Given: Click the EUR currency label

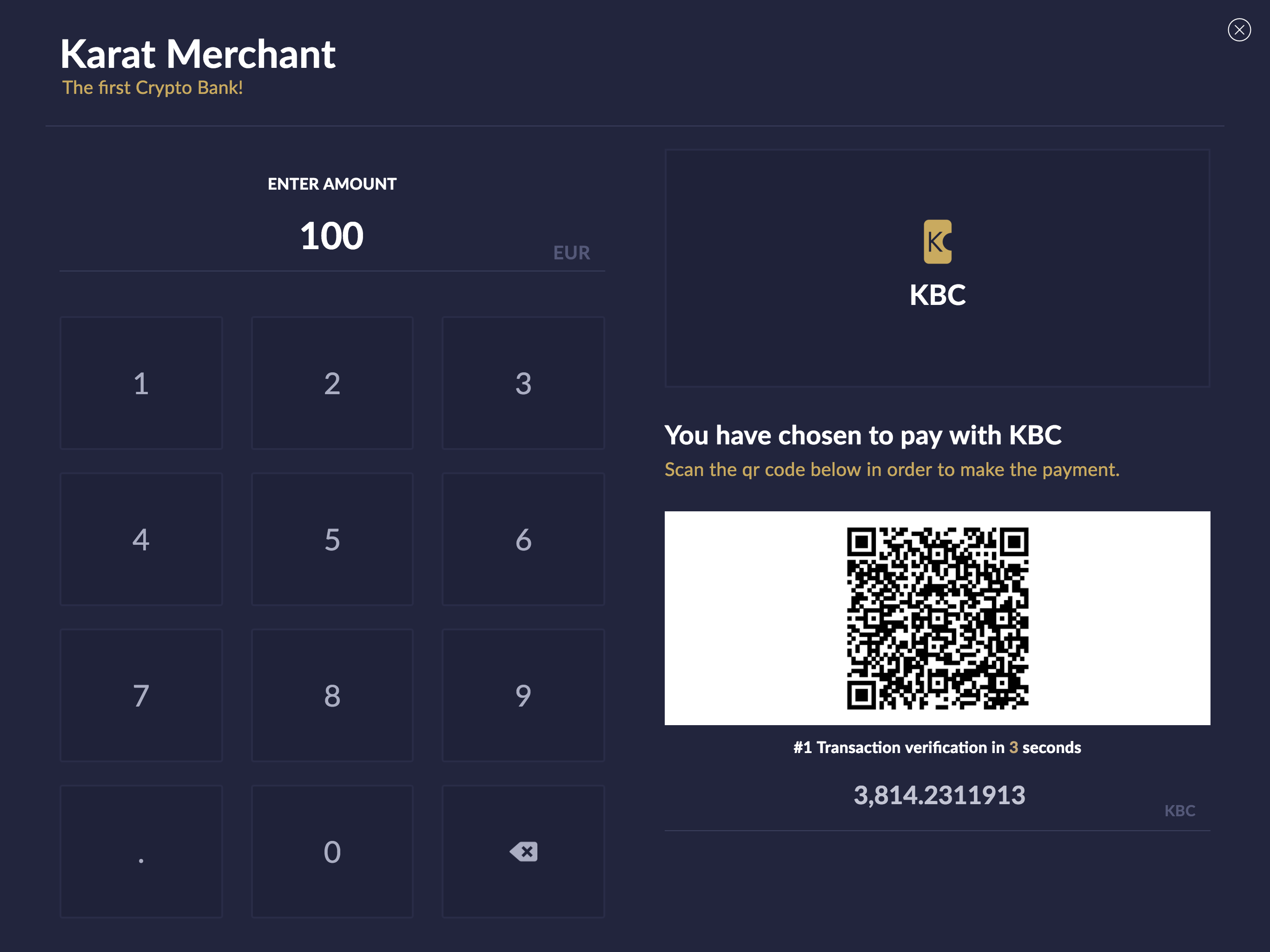Looking at the screenshot, I should (571, 252).
